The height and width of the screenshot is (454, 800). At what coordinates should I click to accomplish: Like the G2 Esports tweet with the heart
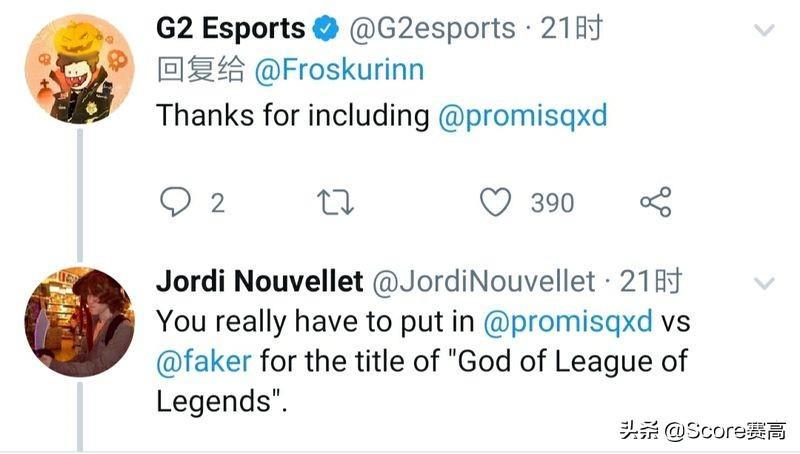click(x=495, y=203)
